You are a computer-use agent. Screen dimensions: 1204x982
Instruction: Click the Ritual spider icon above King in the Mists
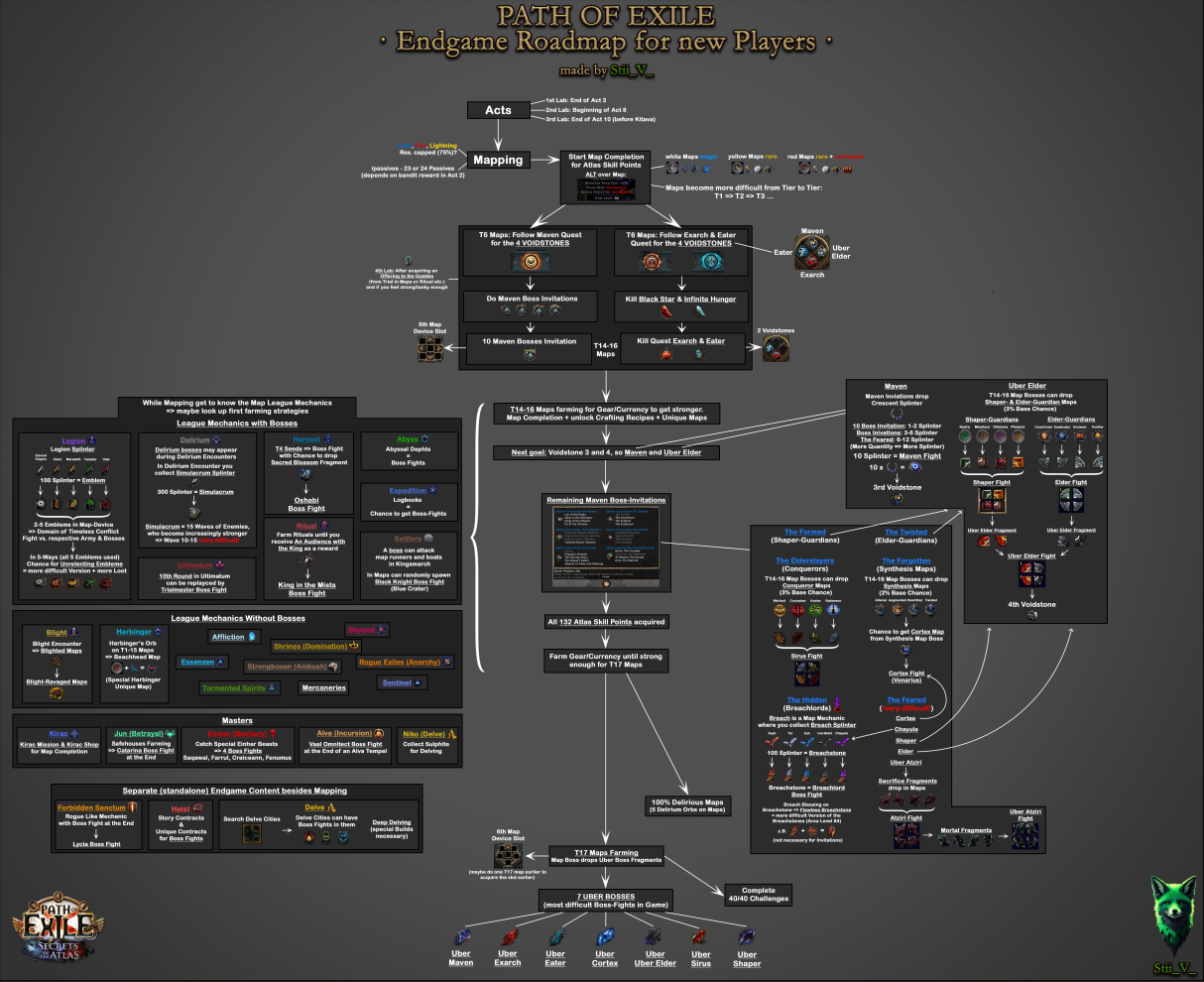[x=305, y=562]
